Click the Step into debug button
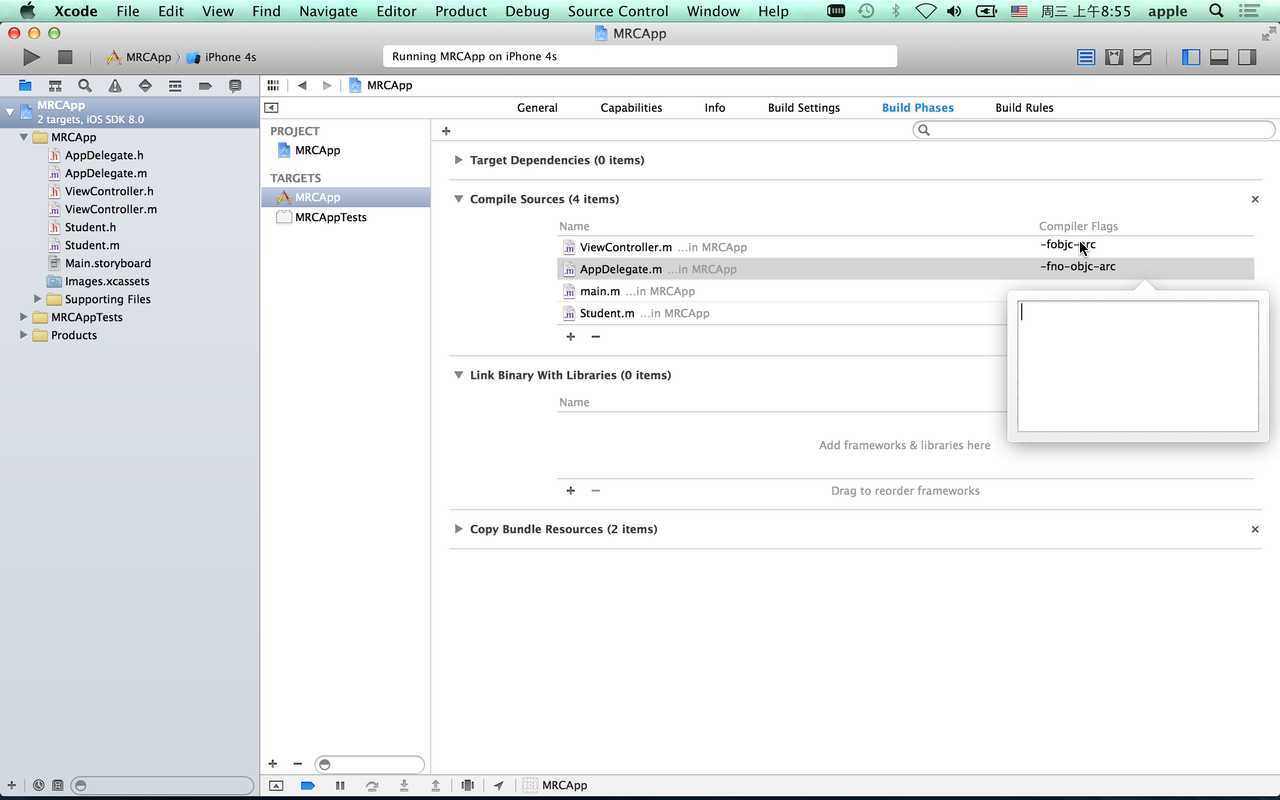The image size is (1280, 800). click(x=404, y=786)
